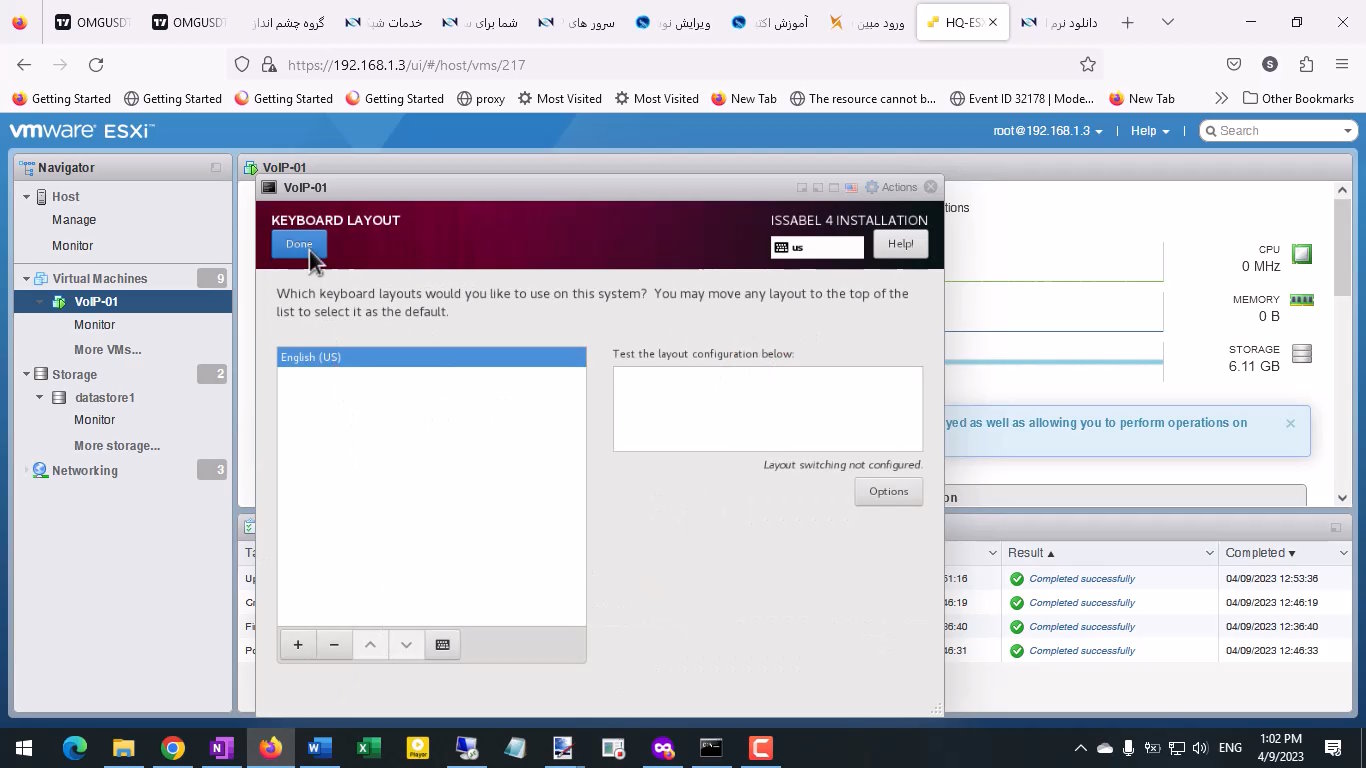Viewport: 1366px width, 768px height.
Task: Click the US flag keyboard icon in console title bar
Action: (851, 187)
